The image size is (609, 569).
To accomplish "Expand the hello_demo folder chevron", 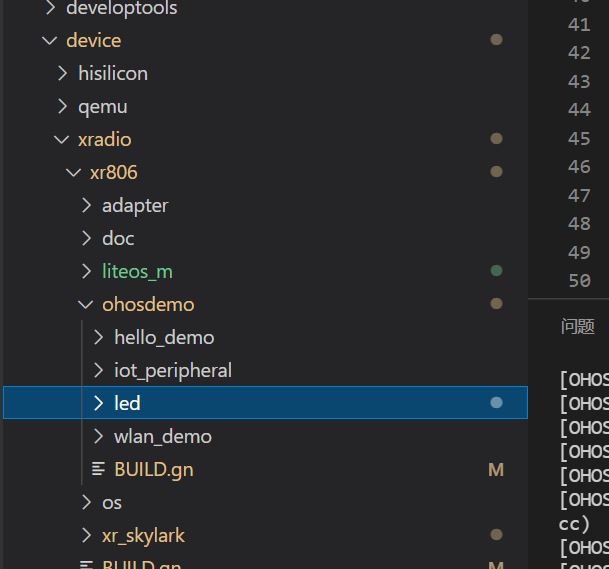I will [98, 338].
